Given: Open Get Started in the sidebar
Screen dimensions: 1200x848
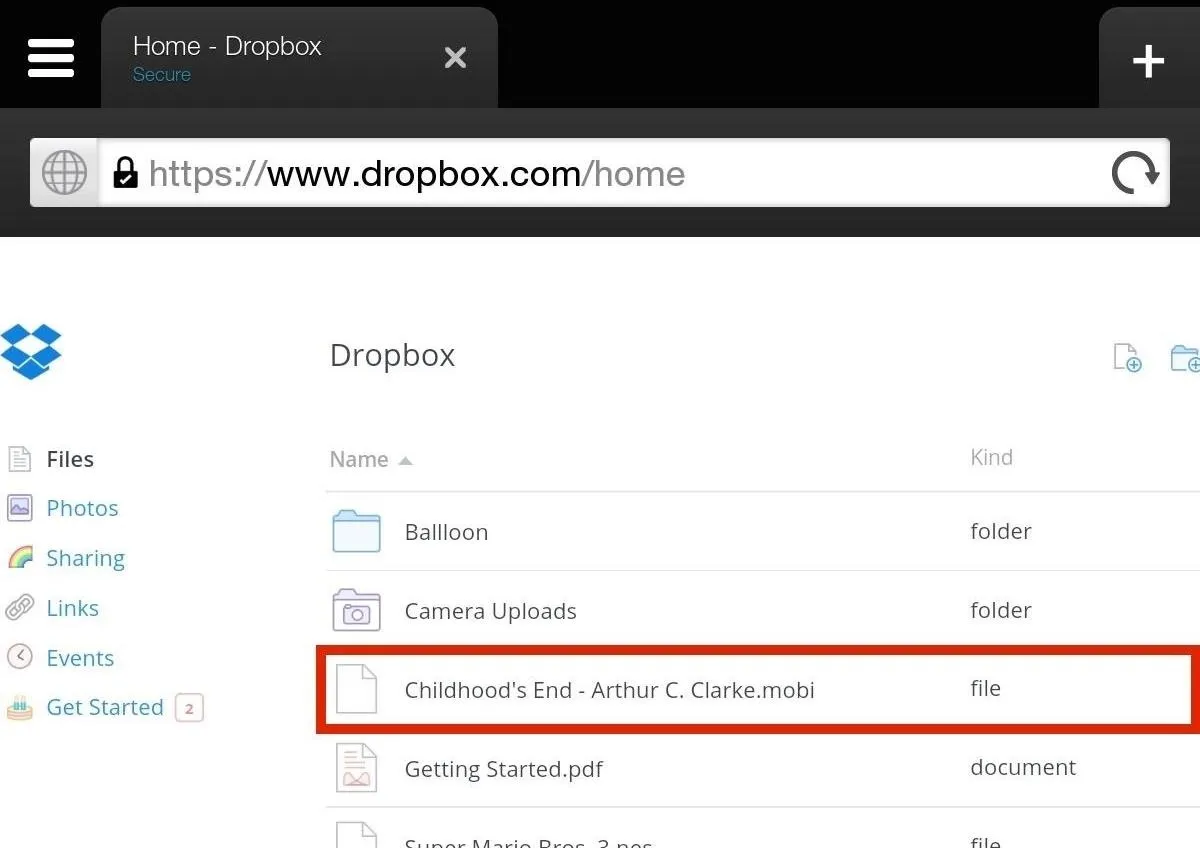Looking at the screenshot, I should pyautogui.click(x=105, y=707).
